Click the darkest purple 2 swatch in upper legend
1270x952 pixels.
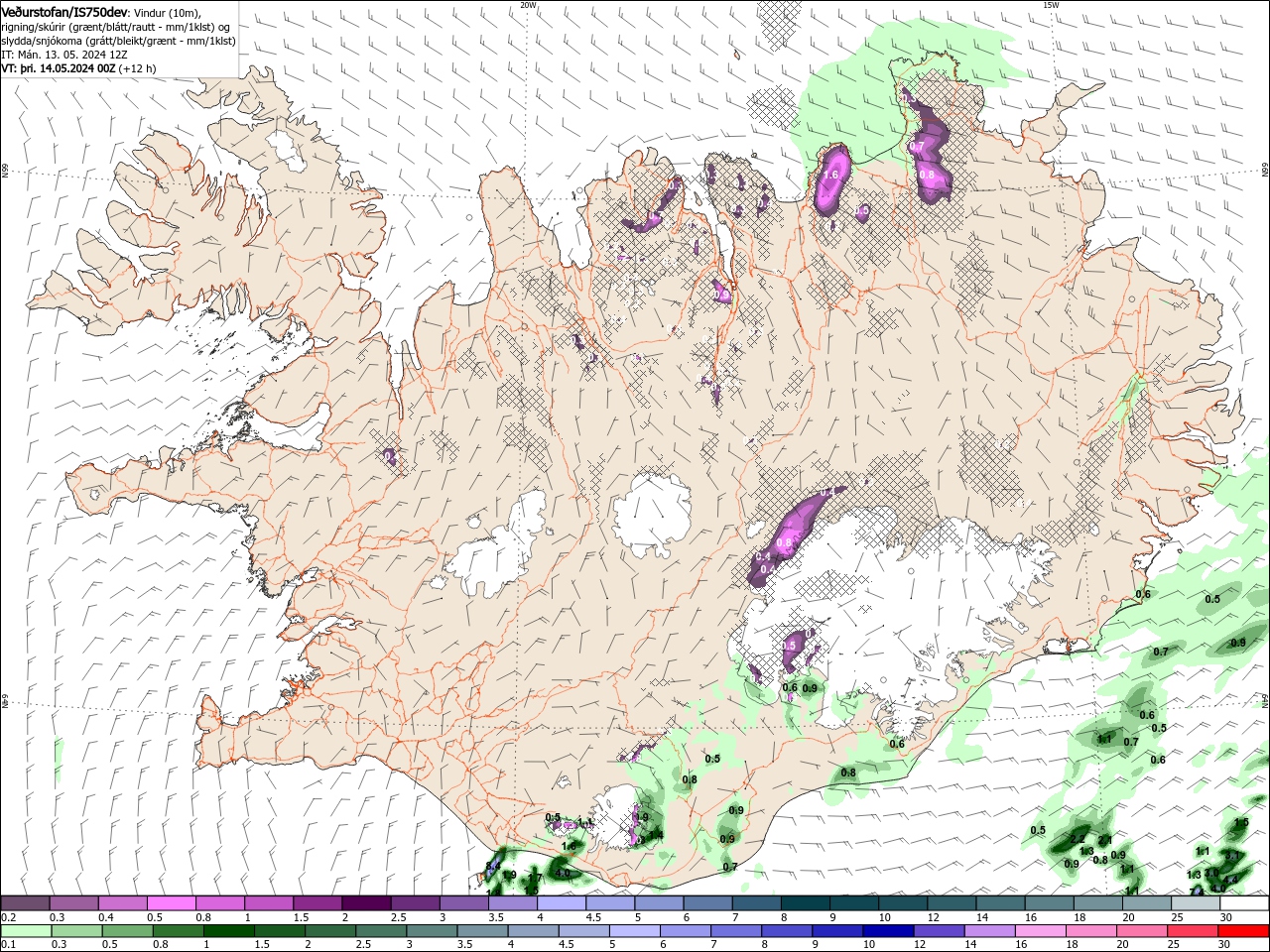click(x=366, y=903)
